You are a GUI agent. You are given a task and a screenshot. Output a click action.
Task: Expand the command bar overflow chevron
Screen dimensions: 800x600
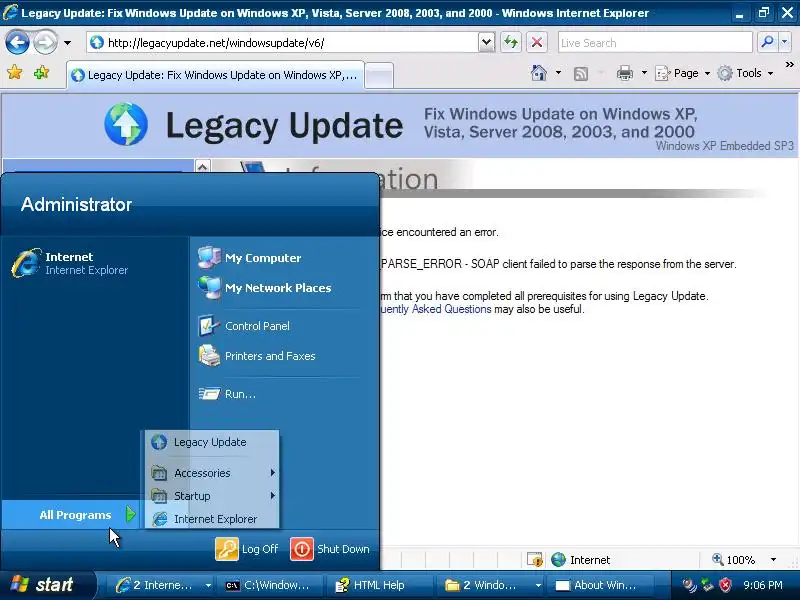click(x=789, y=65)
